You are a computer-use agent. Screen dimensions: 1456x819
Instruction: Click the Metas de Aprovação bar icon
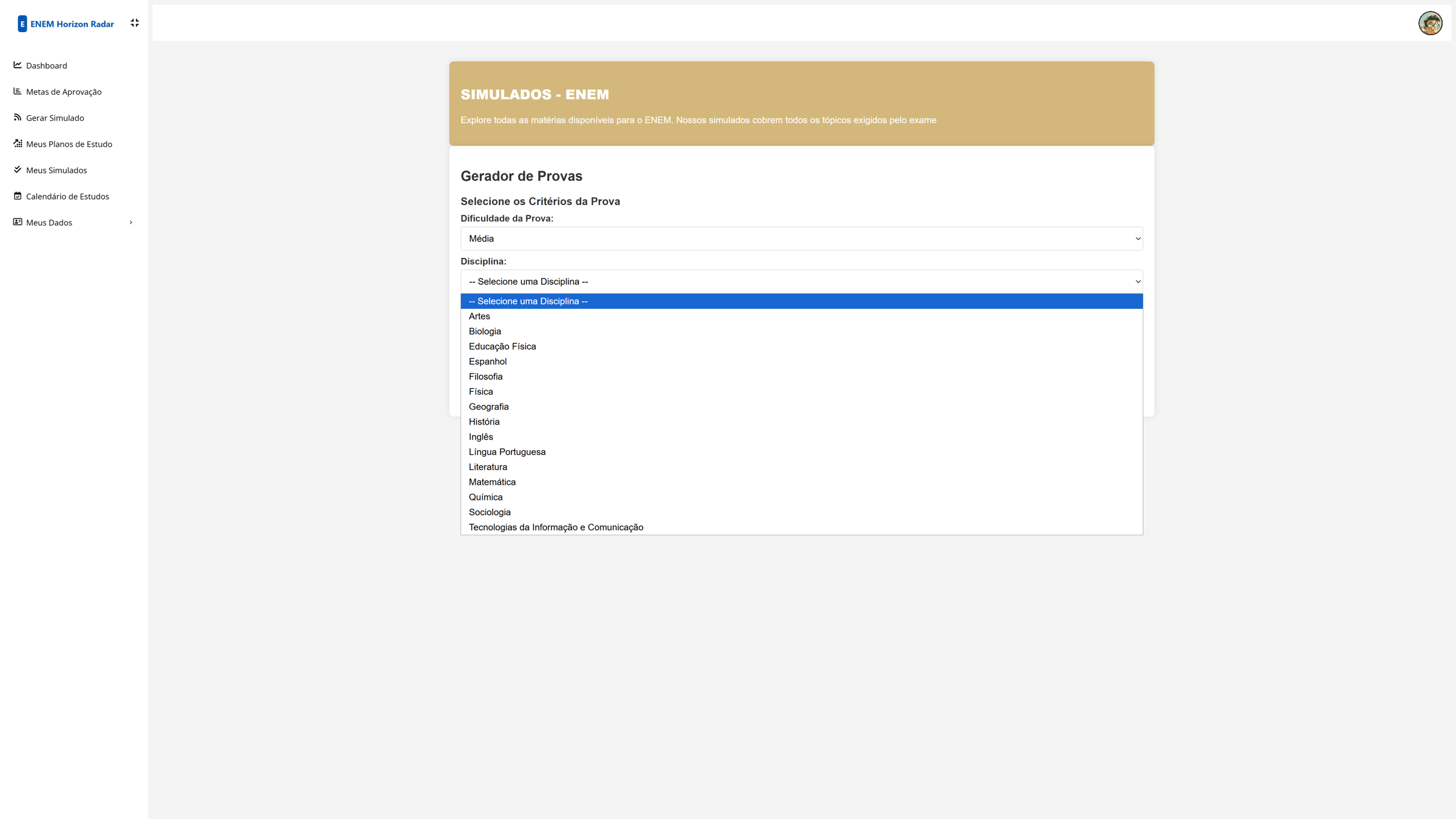(x=18, y=91)
